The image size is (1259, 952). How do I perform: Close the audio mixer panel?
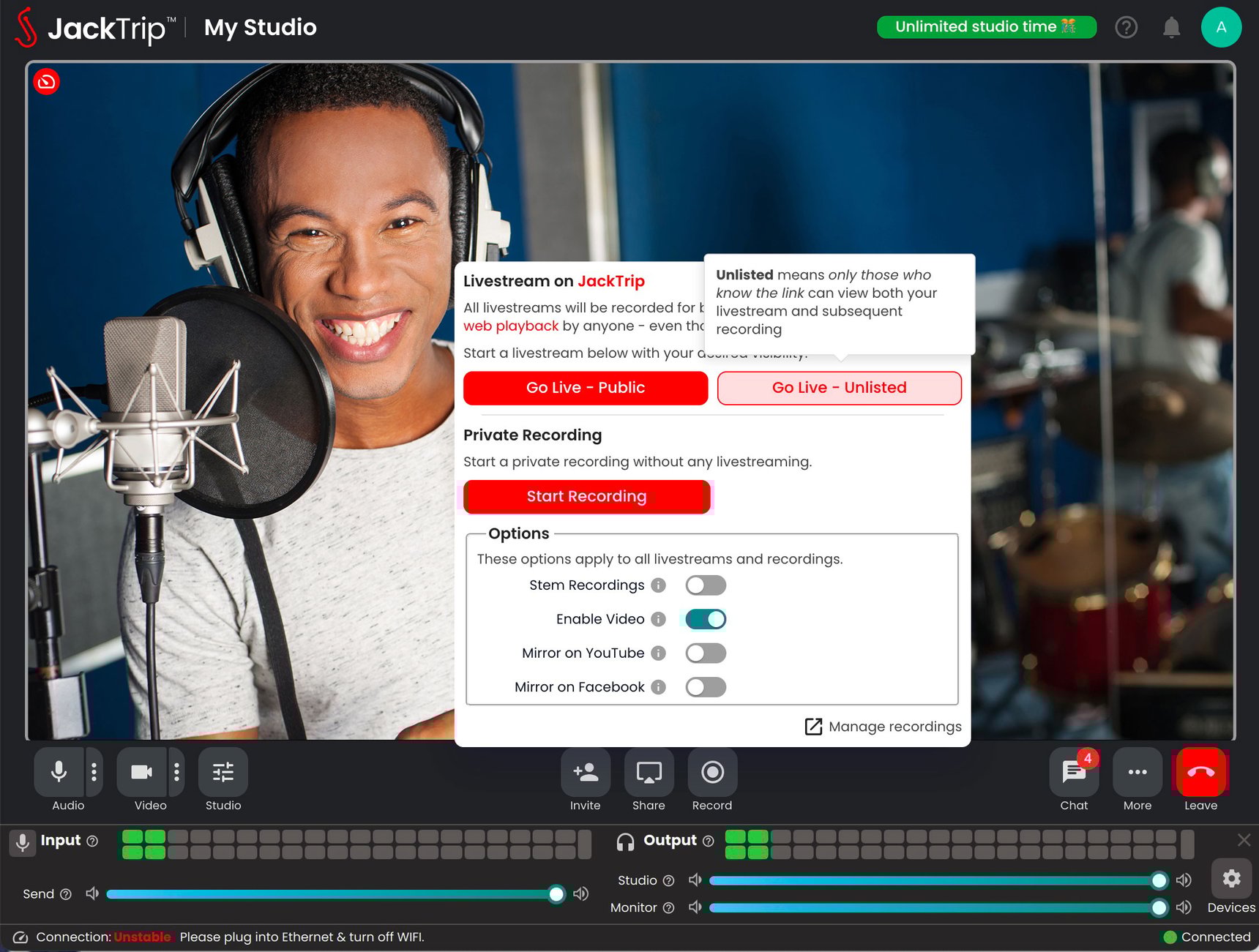coord(1243,840)
